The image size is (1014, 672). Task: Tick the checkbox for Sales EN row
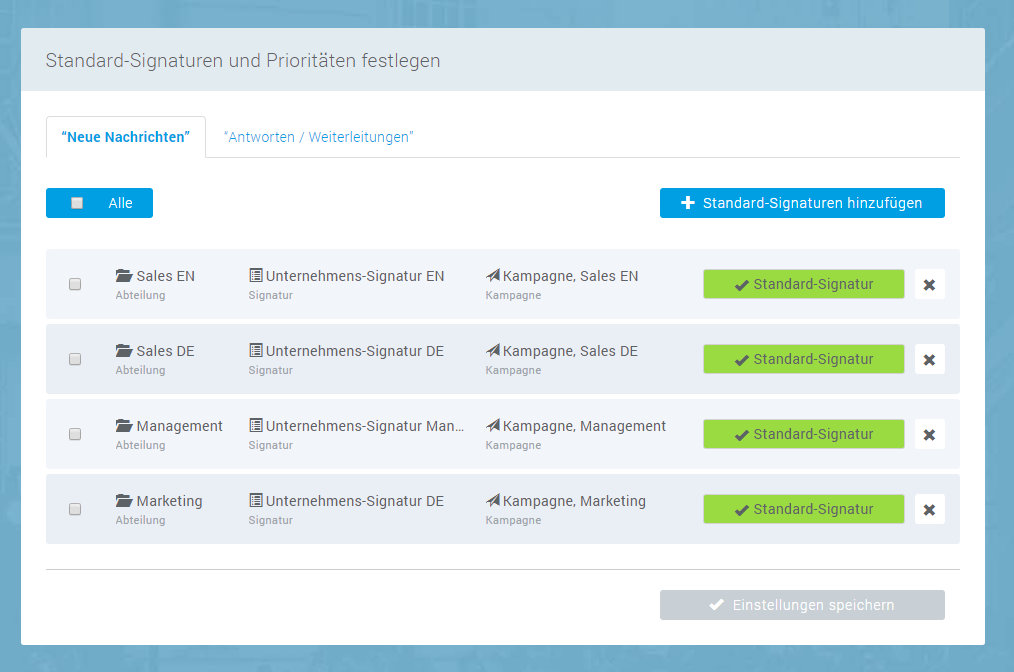tap(75, 284)
